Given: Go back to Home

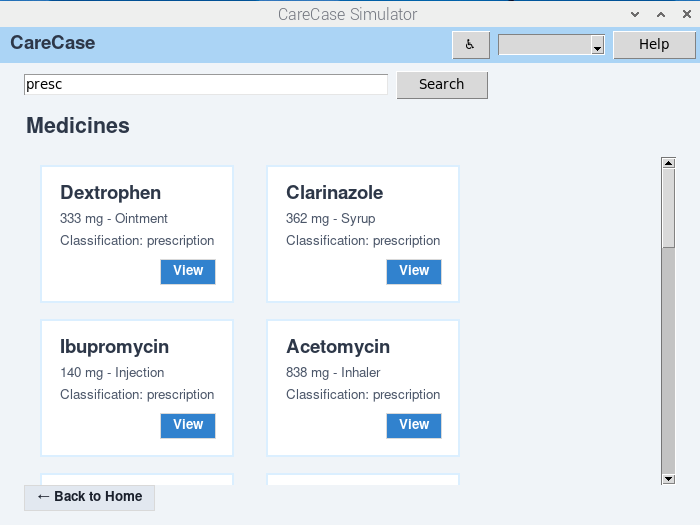Looking at the screenshot, I should click(x=89, y=497).
